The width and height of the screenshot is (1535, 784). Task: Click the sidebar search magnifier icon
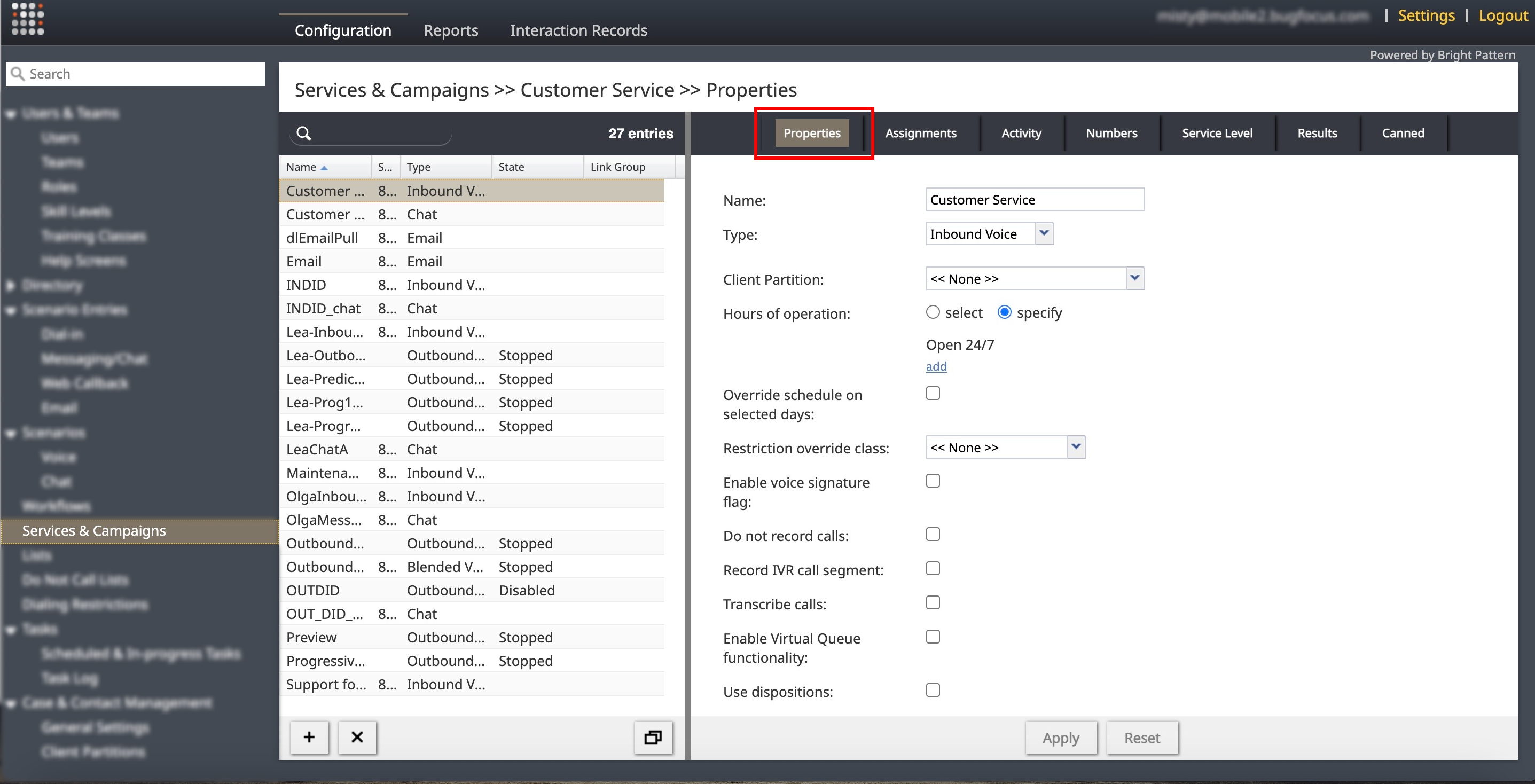[18, 74]
